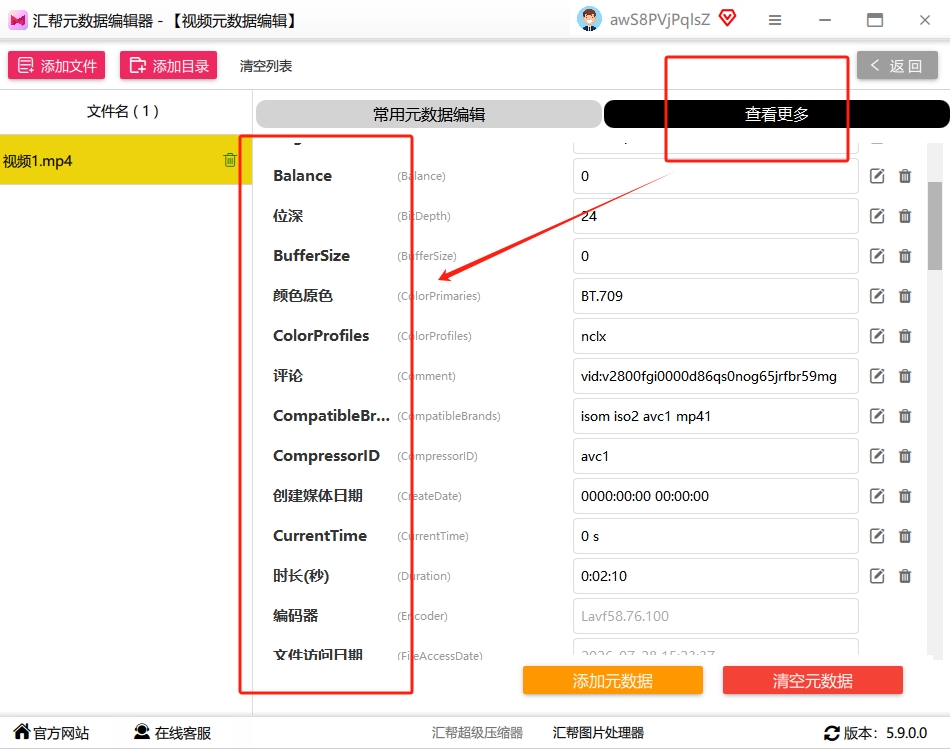Delete the ColorProfiles metadata row
Viewport: 950px width, 751px height.
(905, 336)
